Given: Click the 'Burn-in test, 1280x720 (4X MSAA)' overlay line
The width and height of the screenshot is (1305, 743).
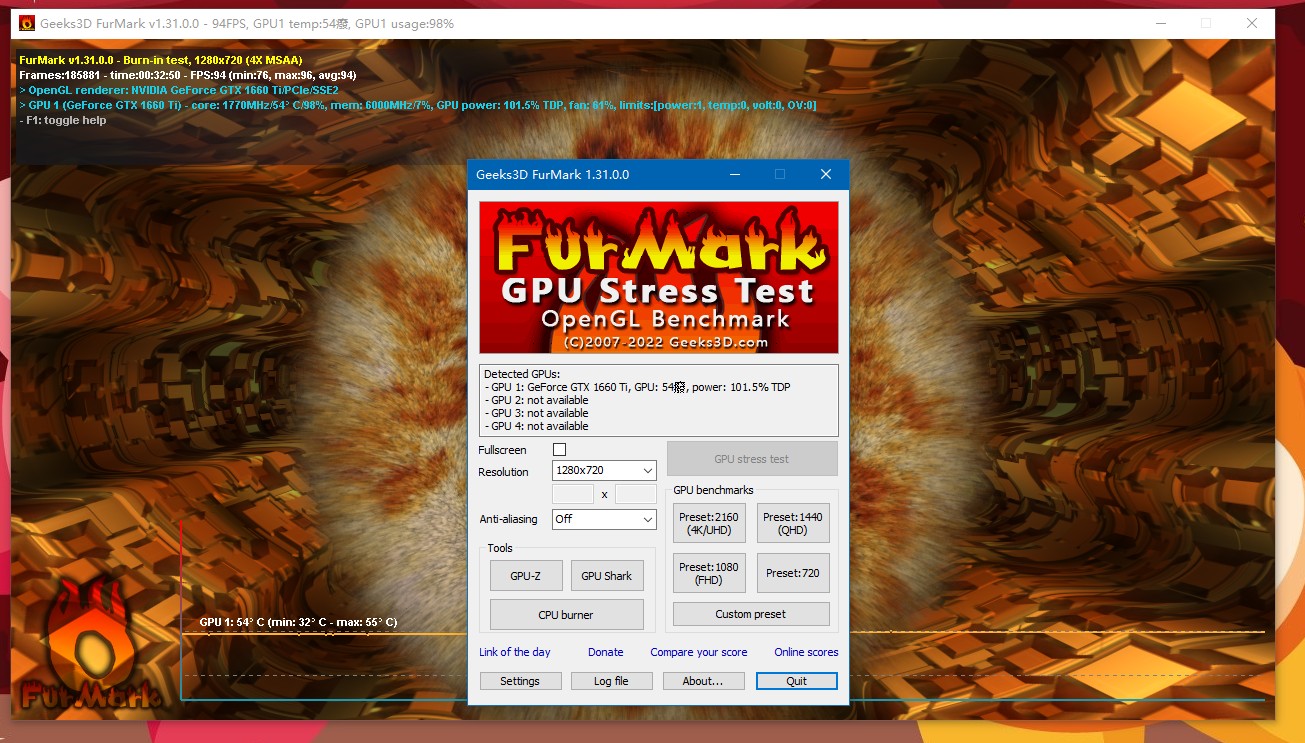Looking at the screenshot, I should 160,60.
